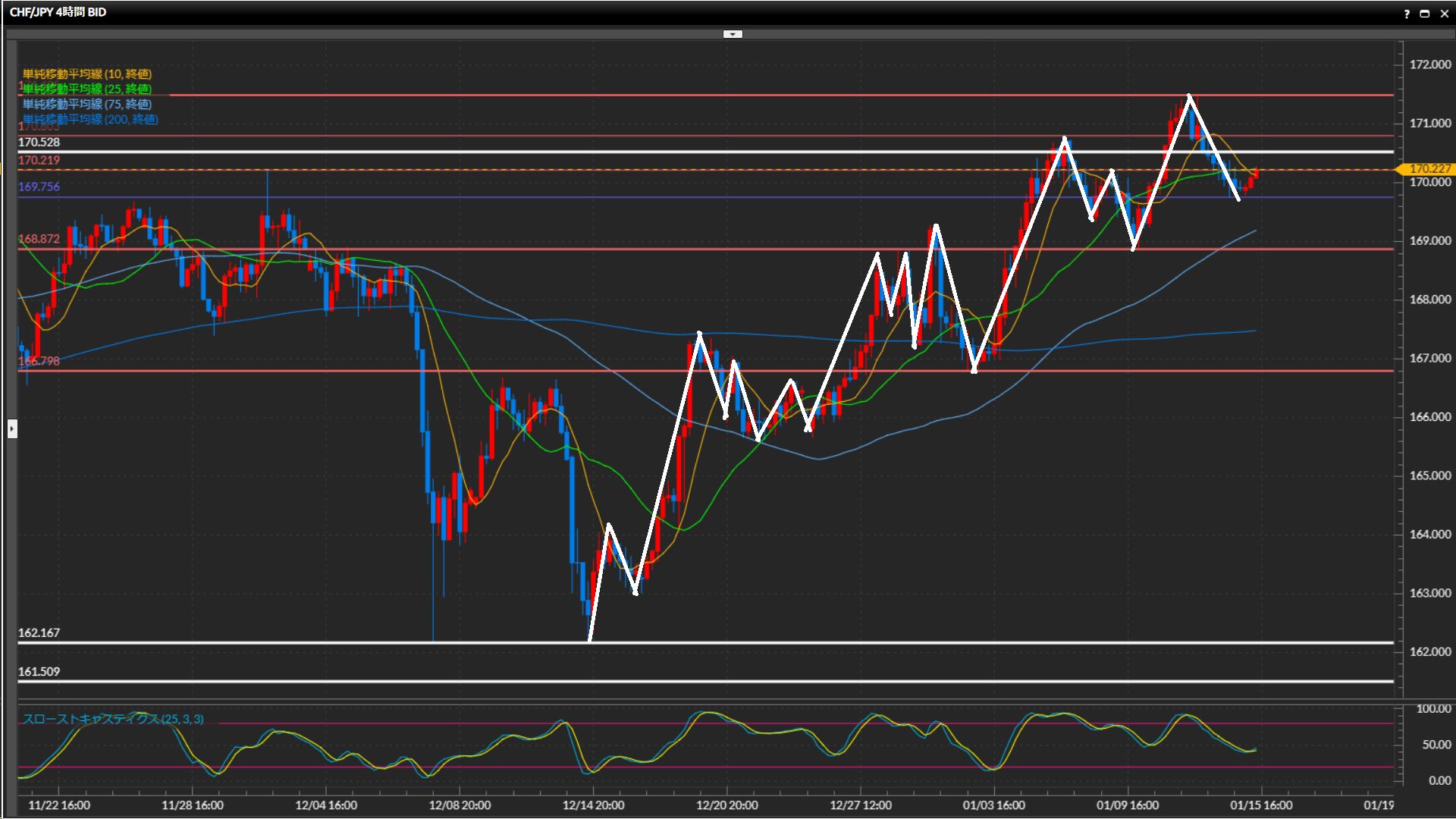Select the 75-period simple moving average label

pos(87,104)
